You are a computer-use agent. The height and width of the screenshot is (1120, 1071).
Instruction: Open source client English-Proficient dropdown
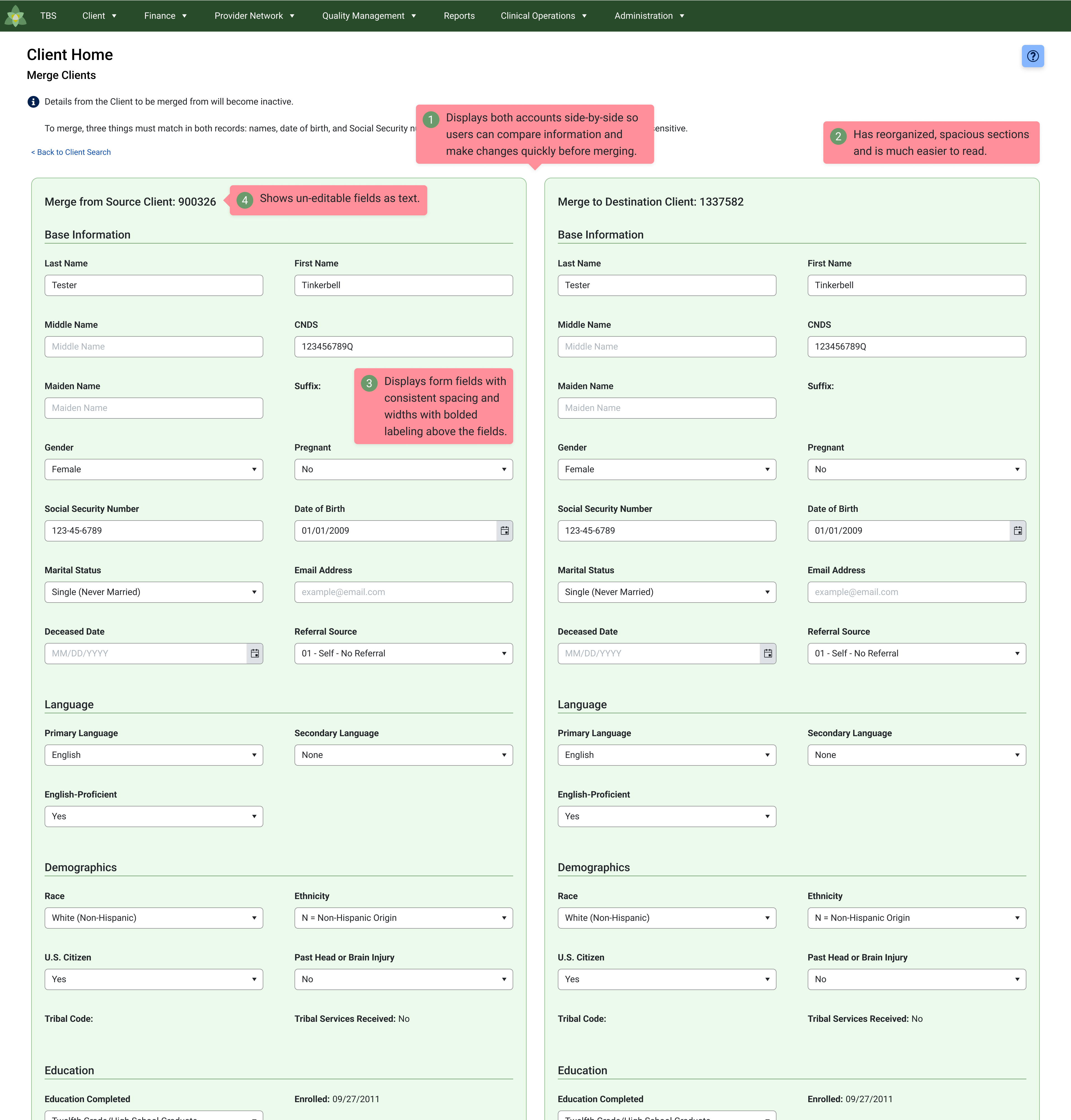pyautogui.click(x=154, y=817)
